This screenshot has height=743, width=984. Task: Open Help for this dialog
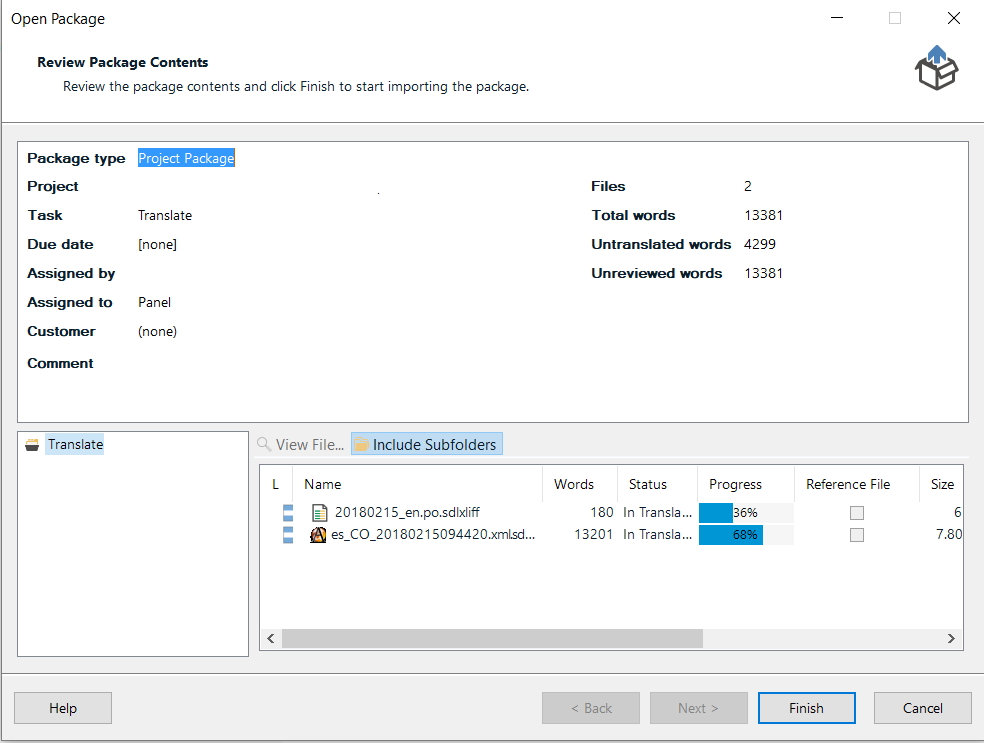pyautogui.click(x=63, y=708)
